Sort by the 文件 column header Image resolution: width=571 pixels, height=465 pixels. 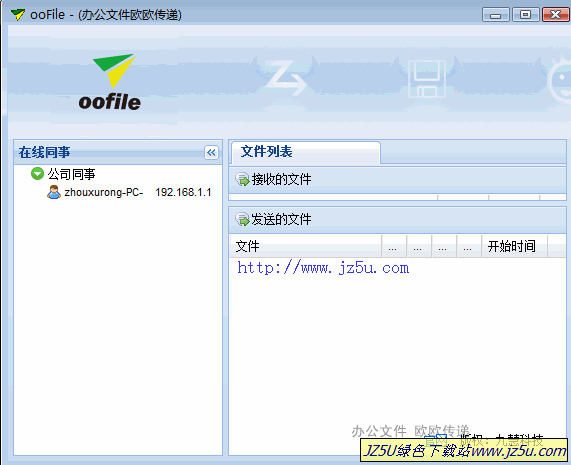pos(305,247)
